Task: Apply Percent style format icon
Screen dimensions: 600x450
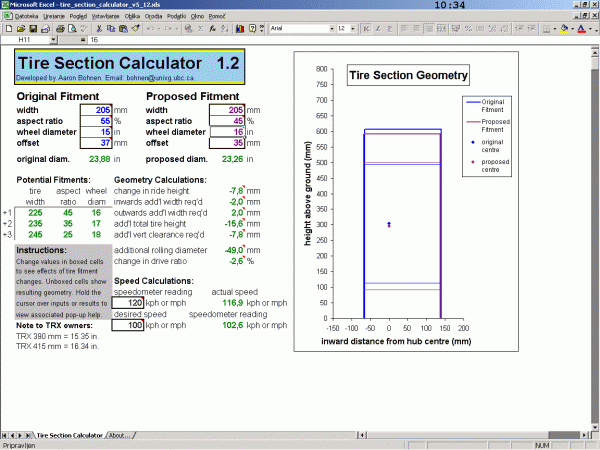Action: (468, 28)
